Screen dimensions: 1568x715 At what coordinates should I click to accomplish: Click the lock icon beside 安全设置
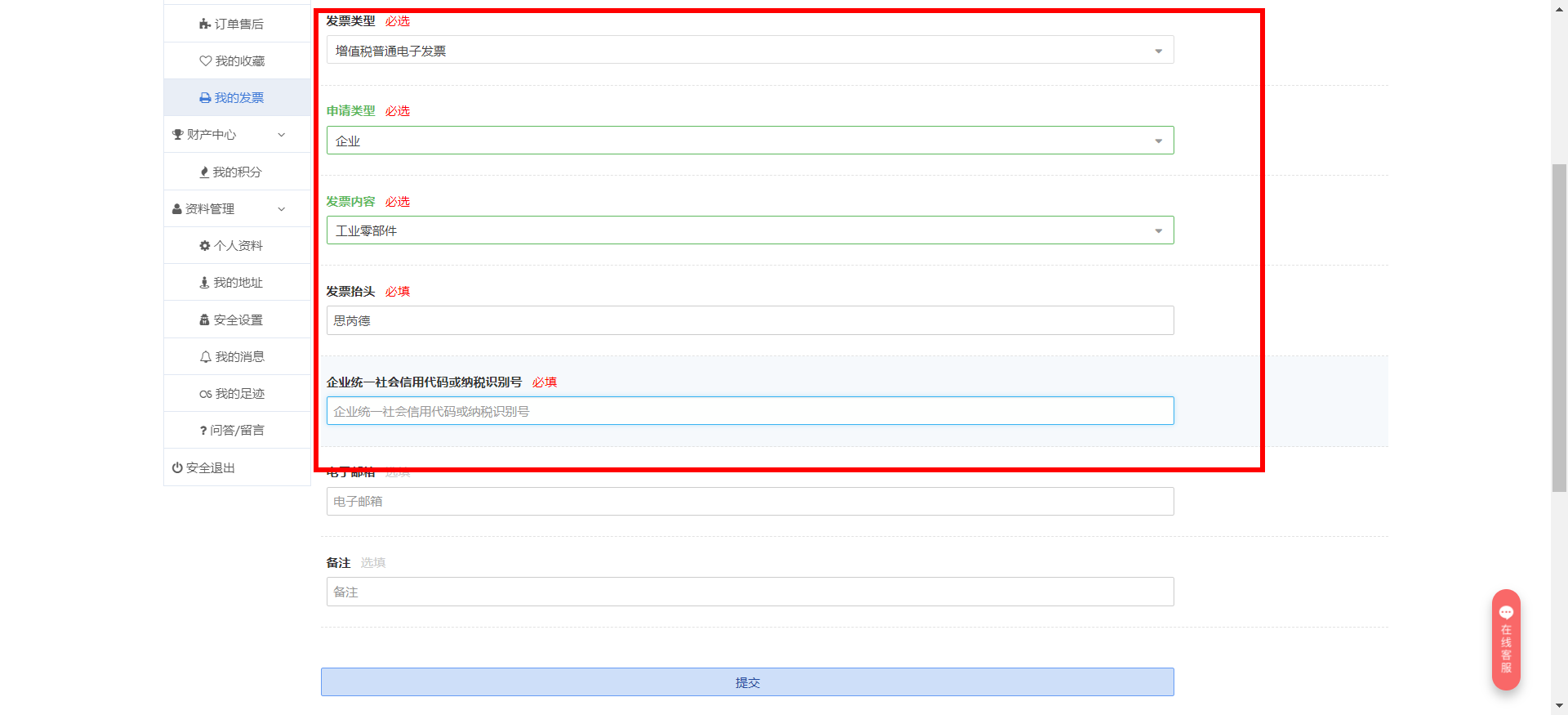204,320
